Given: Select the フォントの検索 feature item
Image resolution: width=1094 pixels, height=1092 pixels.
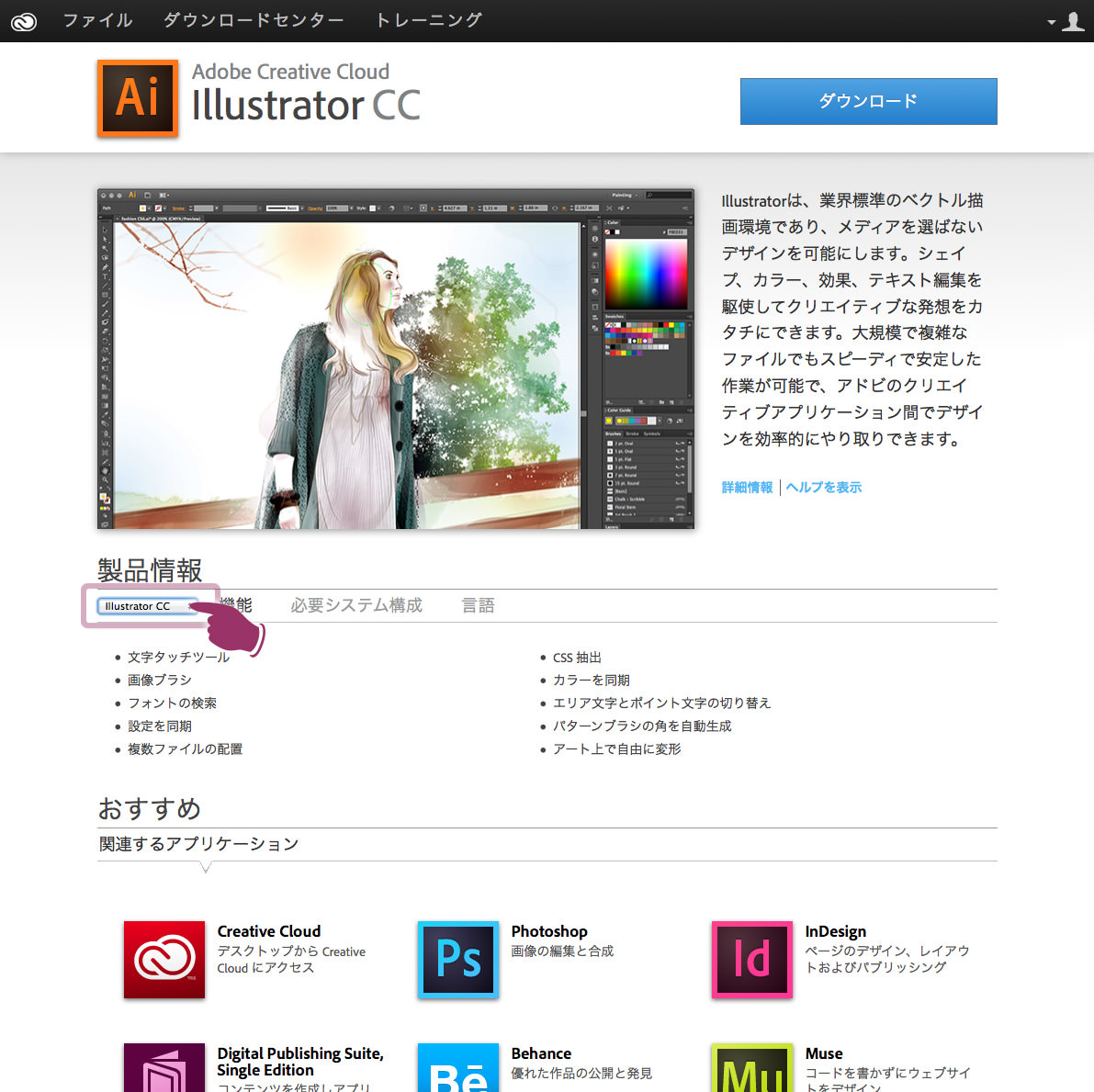Looking at the screenshot, I should [x=172, y=704].
